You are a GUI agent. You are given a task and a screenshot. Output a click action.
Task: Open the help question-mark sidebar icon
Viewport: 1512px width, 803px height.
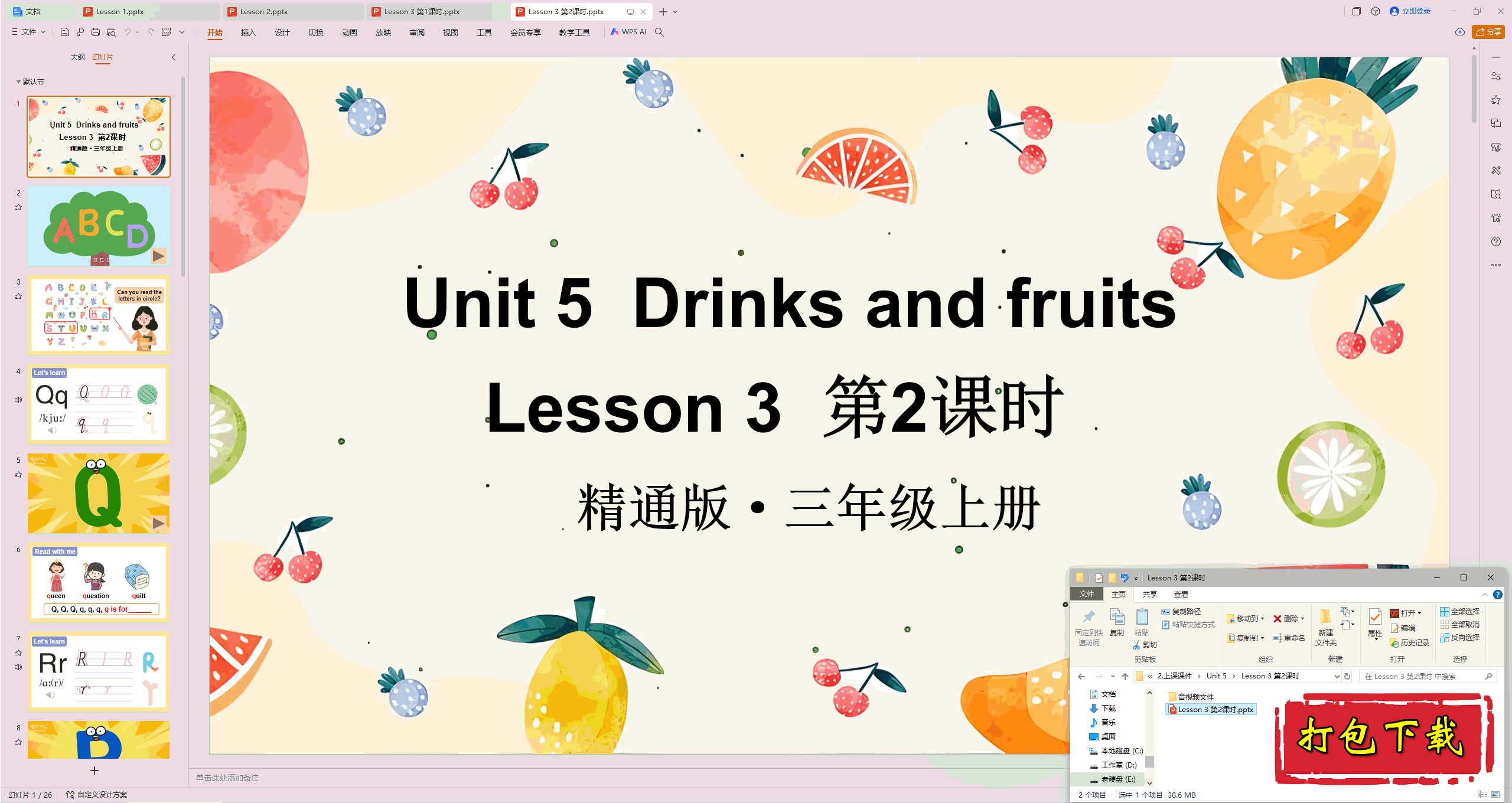tap(1496, 241)
